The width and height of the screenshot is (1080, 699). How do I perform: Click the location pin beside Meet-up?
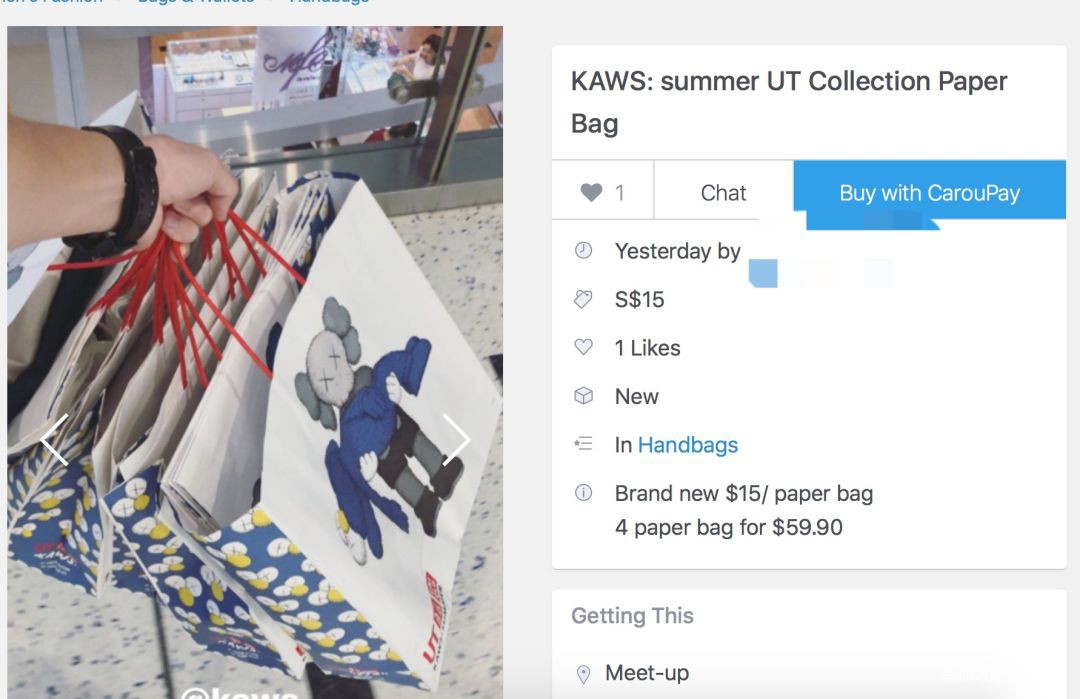tap(583, 674)
